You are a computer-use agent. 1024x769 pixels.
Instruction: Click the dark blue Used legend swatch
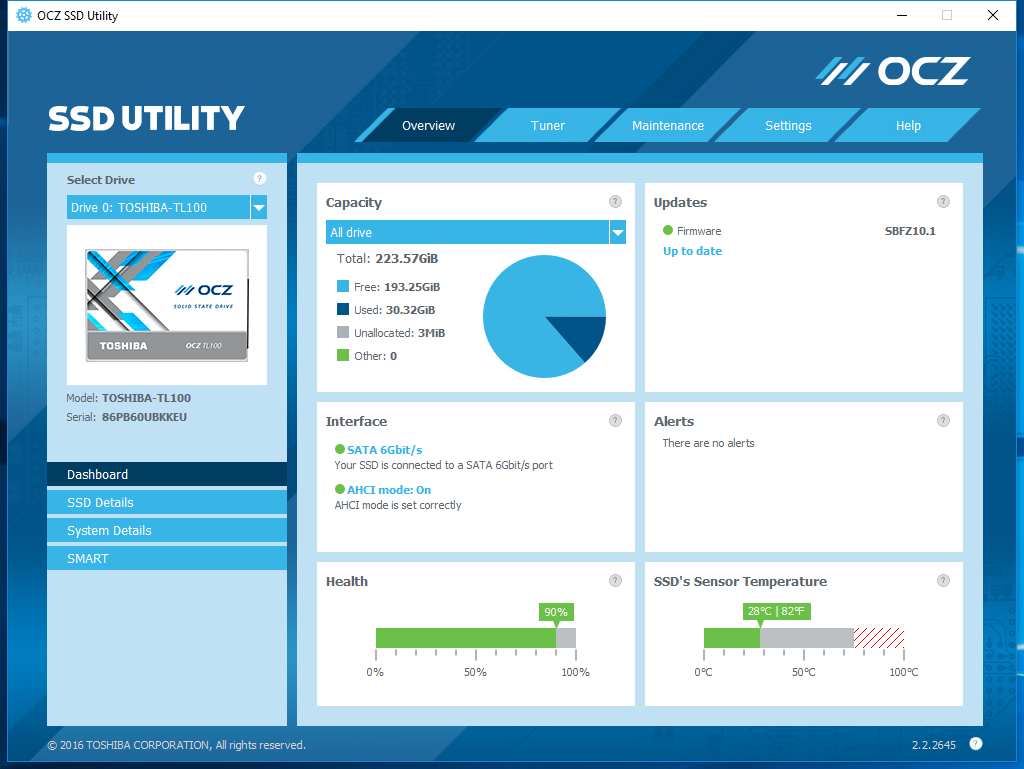[343, 309]
